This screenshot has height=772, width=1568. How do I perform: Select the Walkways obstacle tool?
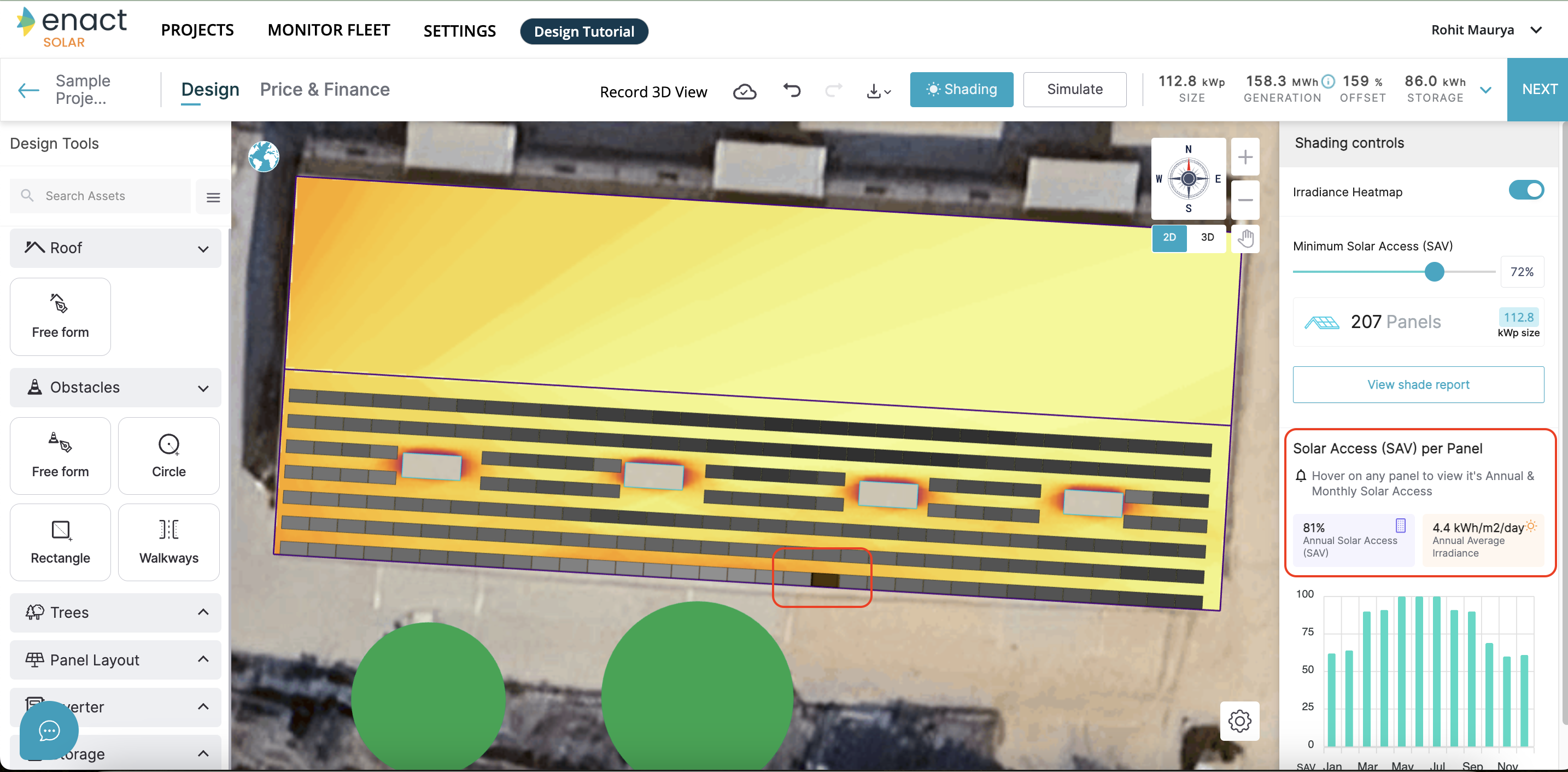(x=168, y=542)
